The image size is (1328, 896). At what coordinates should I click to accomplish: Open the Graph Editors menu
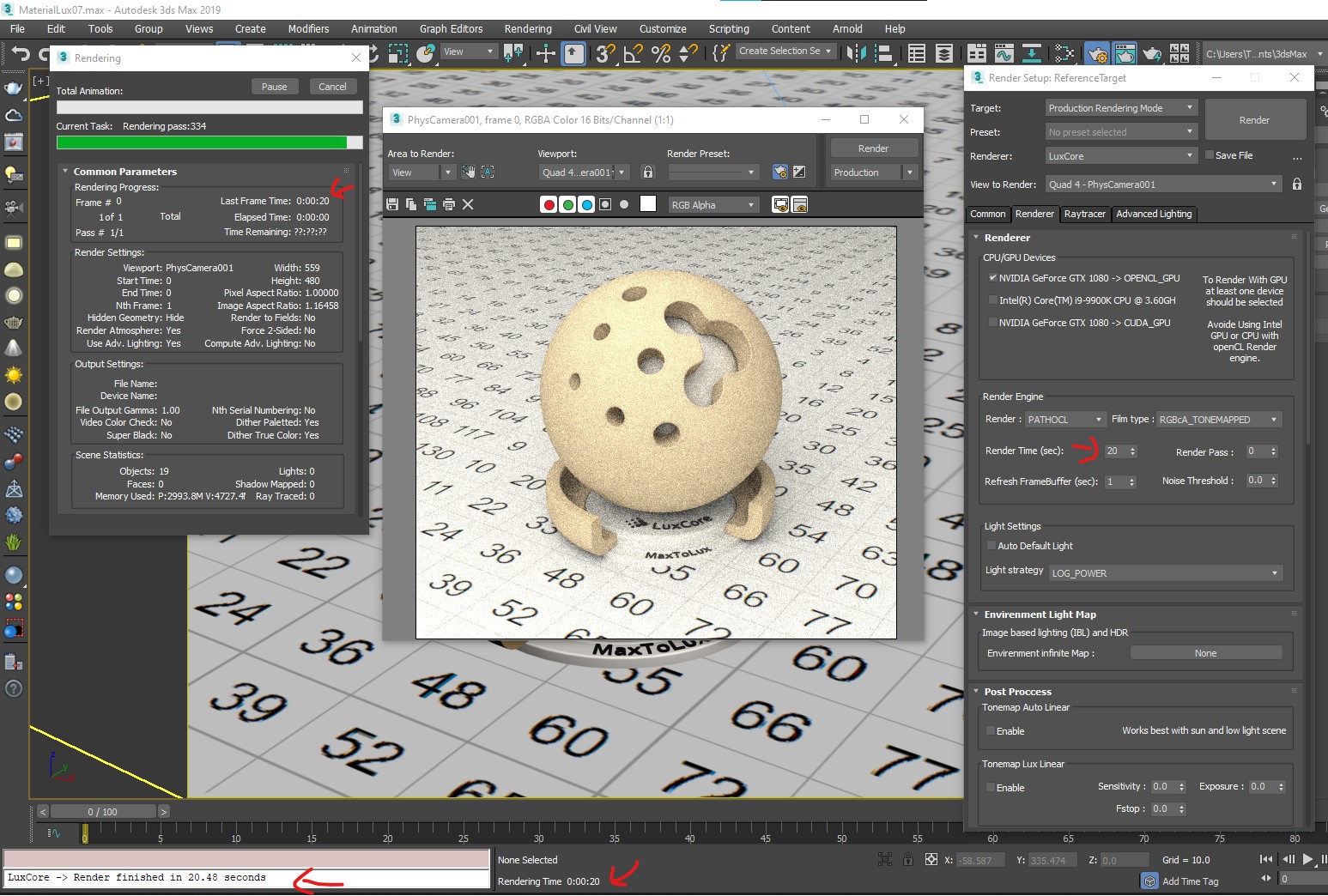tap(451, 28)
